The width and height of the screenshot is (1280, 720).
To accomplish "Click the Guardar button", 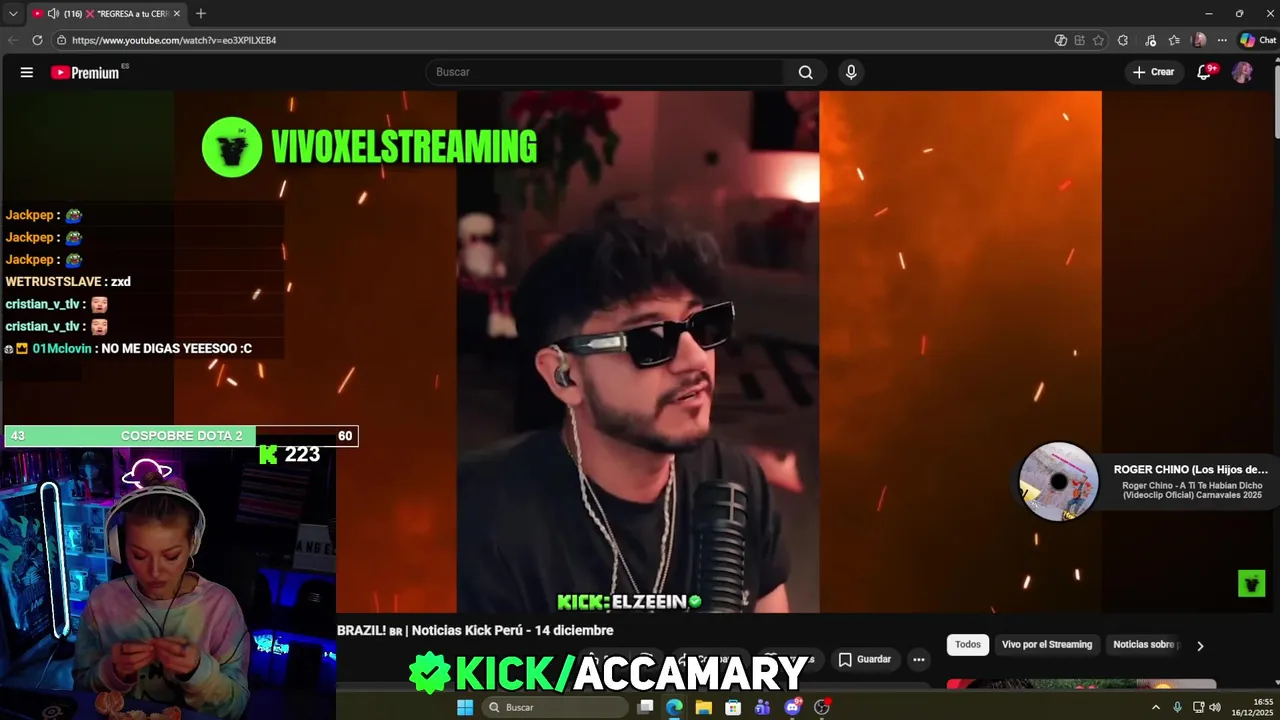I will point(864,659).
